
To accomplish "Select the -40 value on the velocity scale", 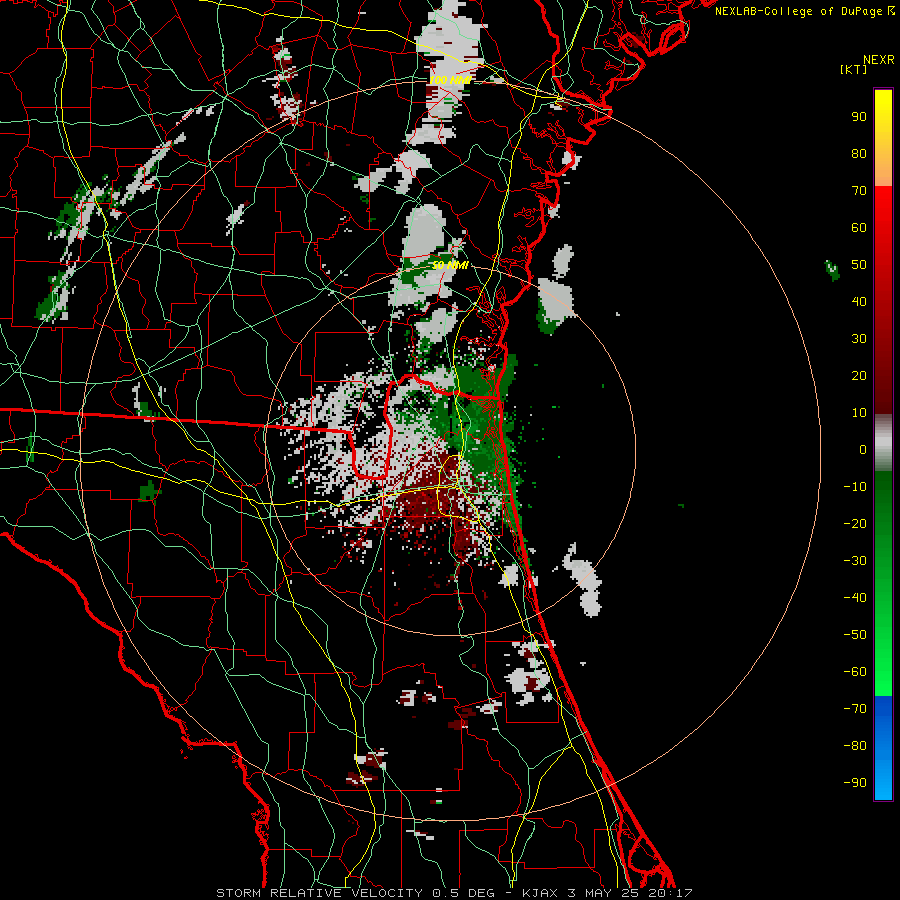I will 855,598.
